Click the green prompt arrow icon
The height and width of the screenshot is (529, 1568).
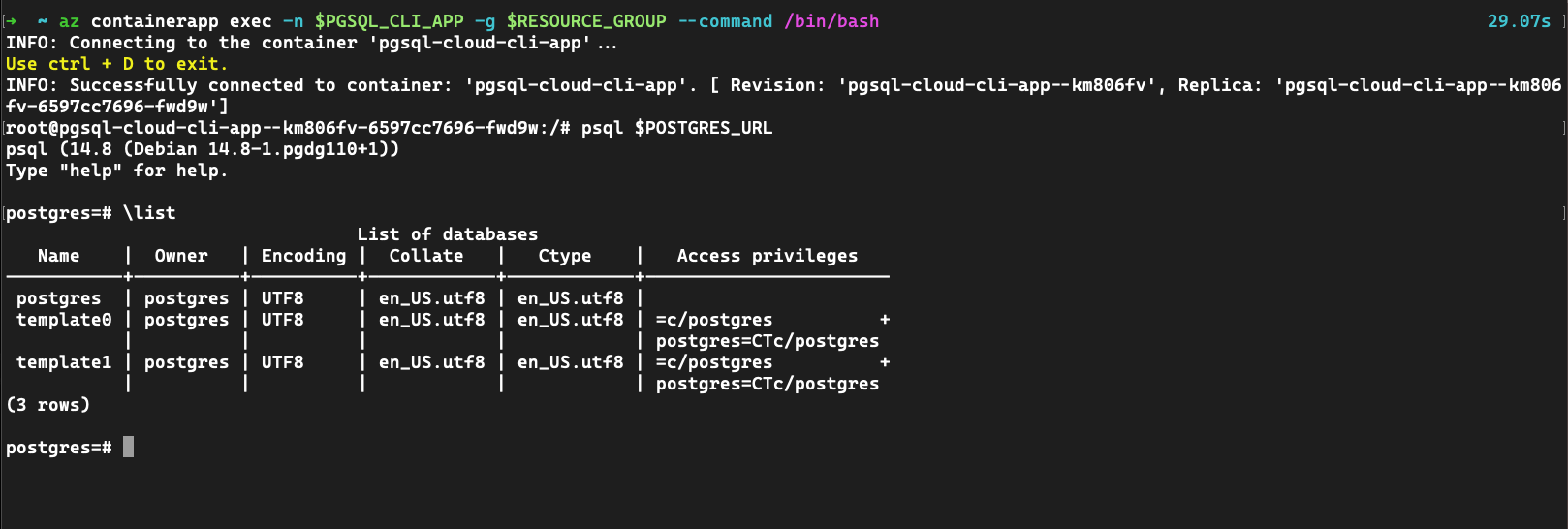tap(12, 21)
